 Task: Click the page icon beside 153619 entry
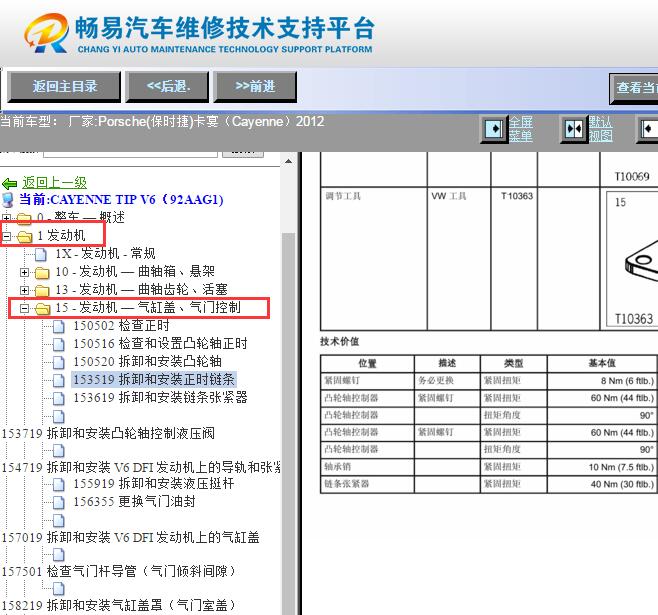[59, 398]
